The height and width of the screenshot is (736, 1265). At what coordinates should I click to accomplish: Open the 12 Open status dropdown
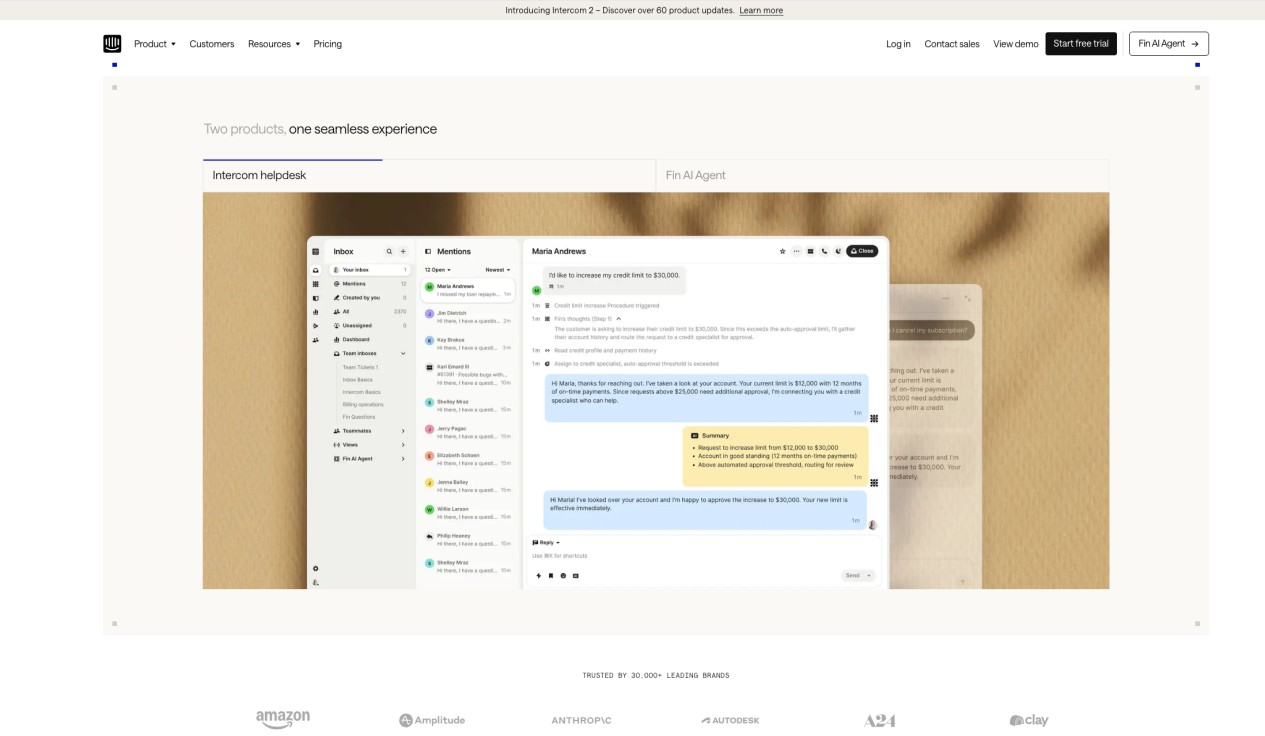(437, 269)
